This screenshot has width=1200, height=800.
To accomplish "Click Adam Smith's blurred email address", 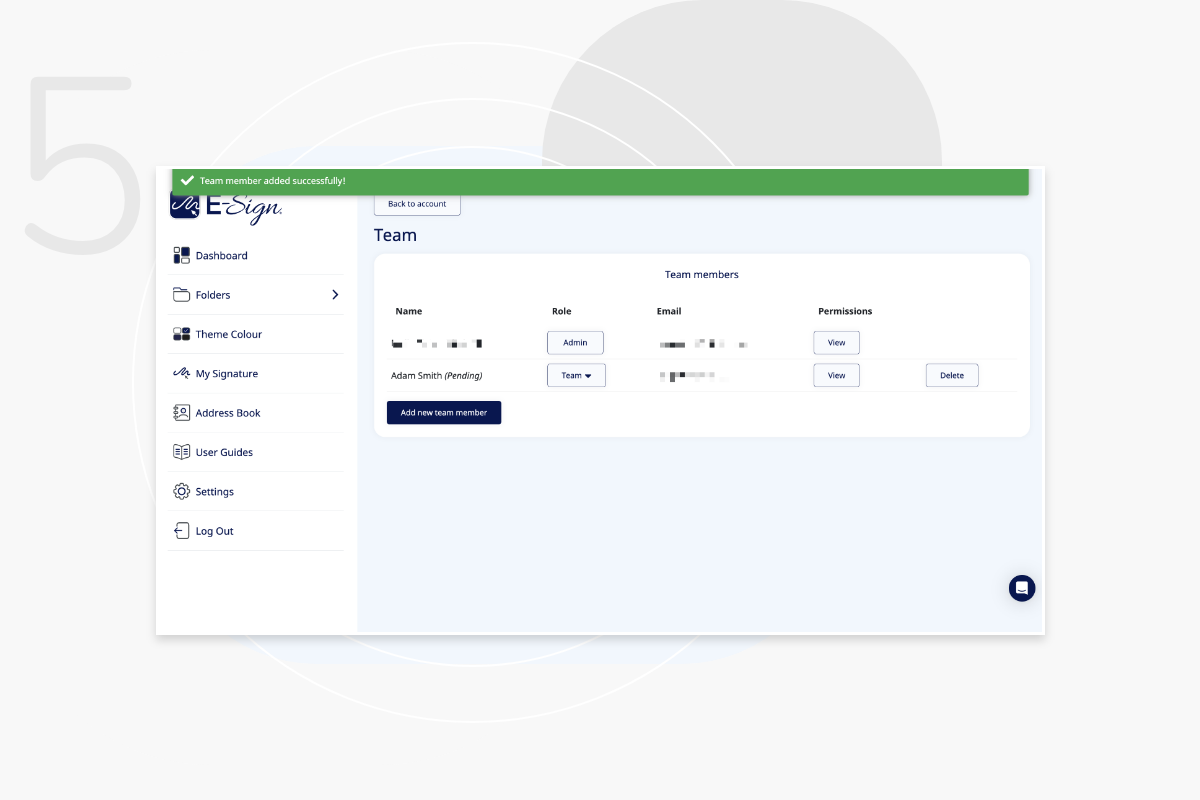I will (x=694, y=376).
